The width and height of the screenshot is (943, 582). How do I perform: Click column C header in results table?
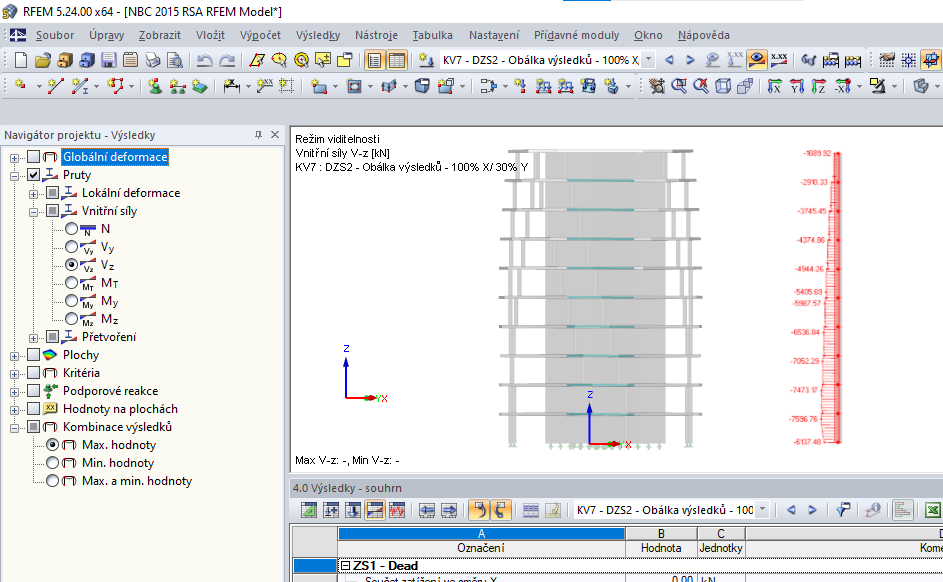(x=721, y=533)
